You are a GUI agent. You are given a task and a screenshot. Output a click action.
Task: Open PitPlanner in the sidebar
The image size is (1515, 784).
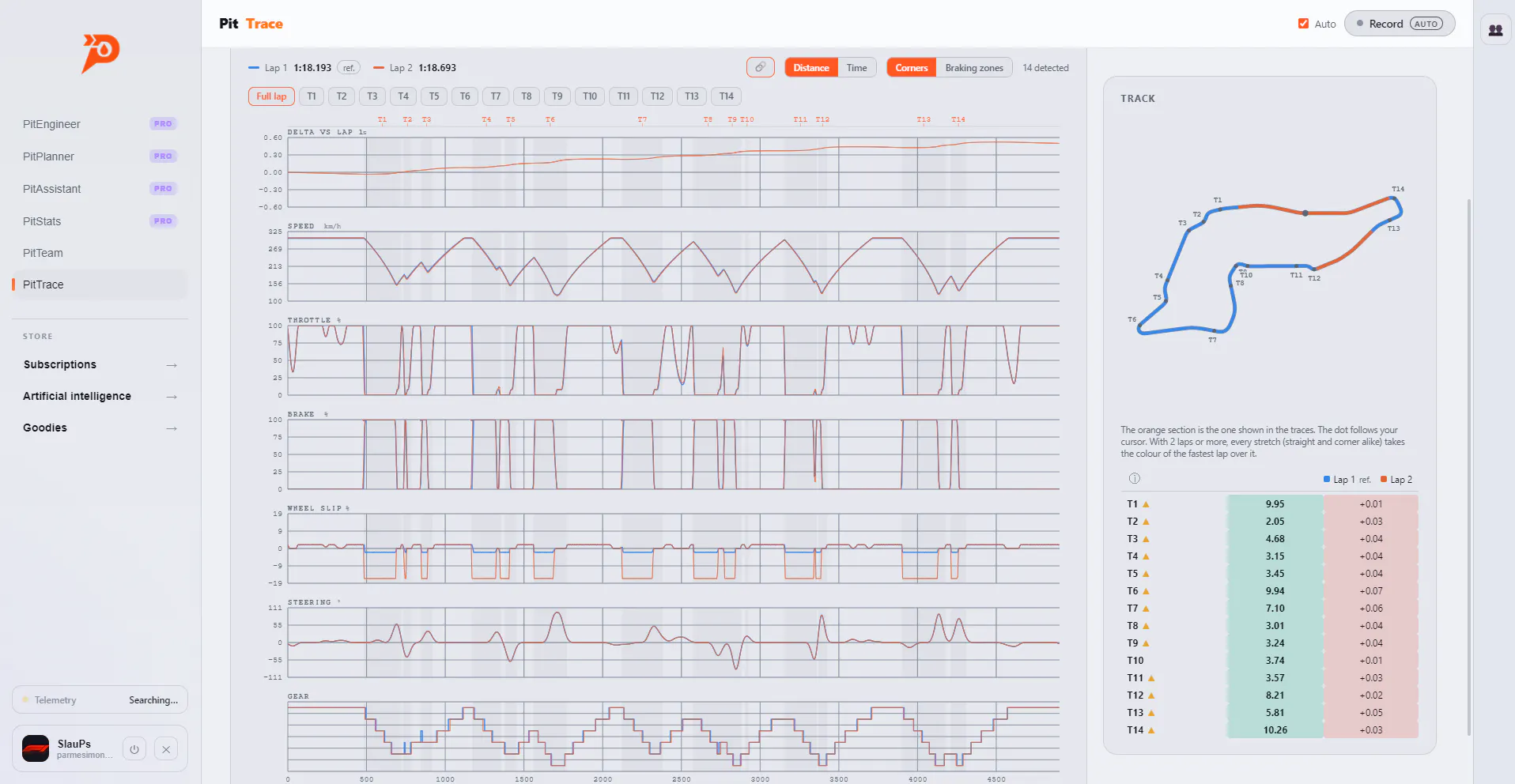[100, 156]
